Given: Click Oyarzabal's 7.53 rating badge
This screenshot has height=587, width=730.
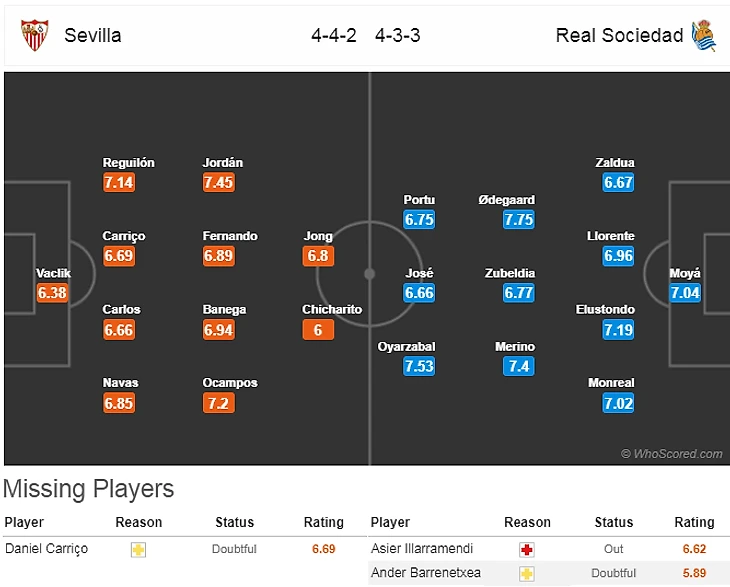Looking at the screenshot, I should tap(419, 367).
